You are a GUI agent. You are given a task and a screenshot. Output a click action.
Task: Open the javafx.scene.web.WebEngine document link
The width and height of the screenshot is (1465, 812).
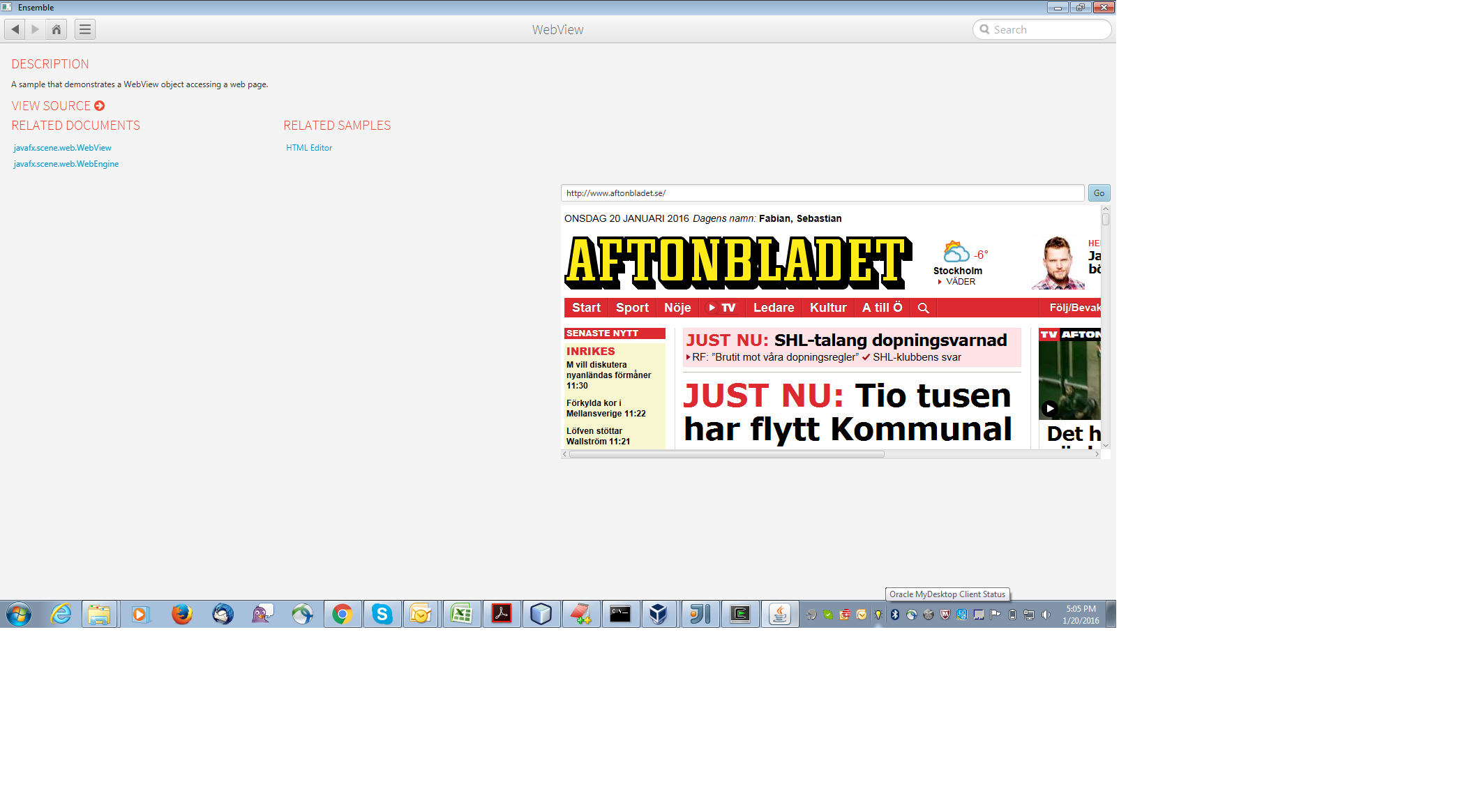tap(66, 164)
